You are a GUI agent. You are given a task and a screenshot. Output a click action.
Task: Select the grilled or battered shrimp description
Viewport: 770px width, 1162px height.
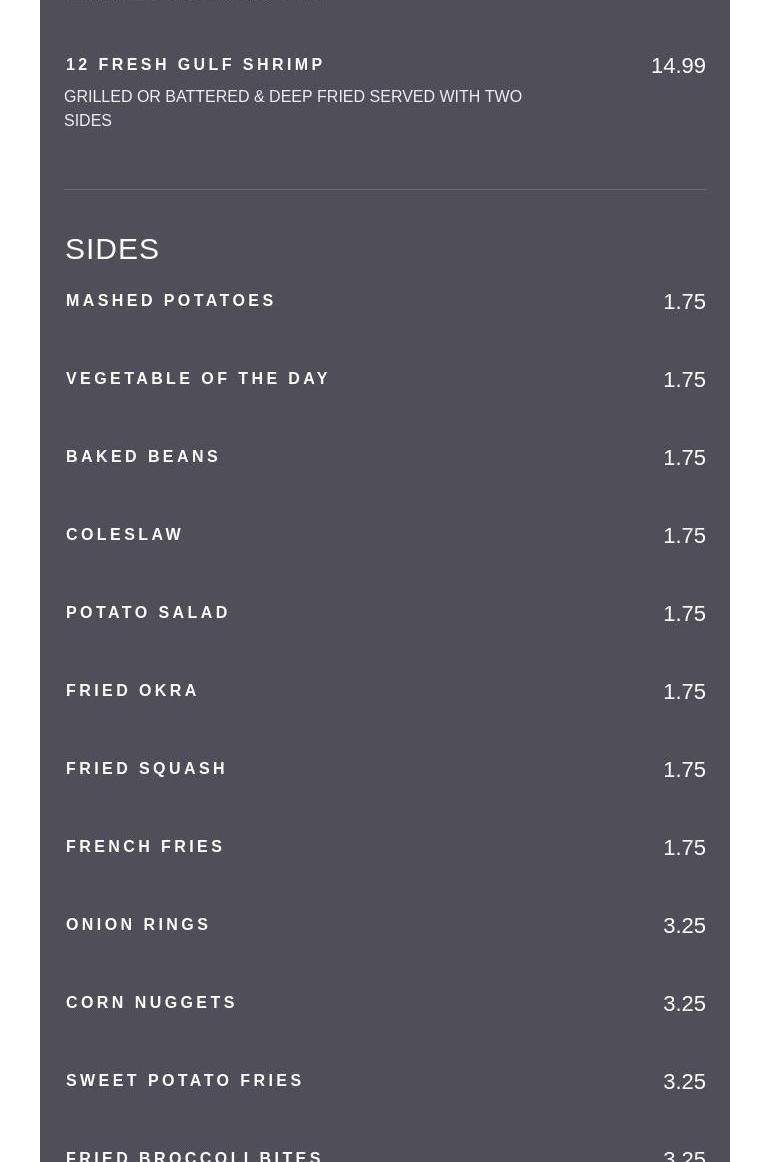[293, 108]
